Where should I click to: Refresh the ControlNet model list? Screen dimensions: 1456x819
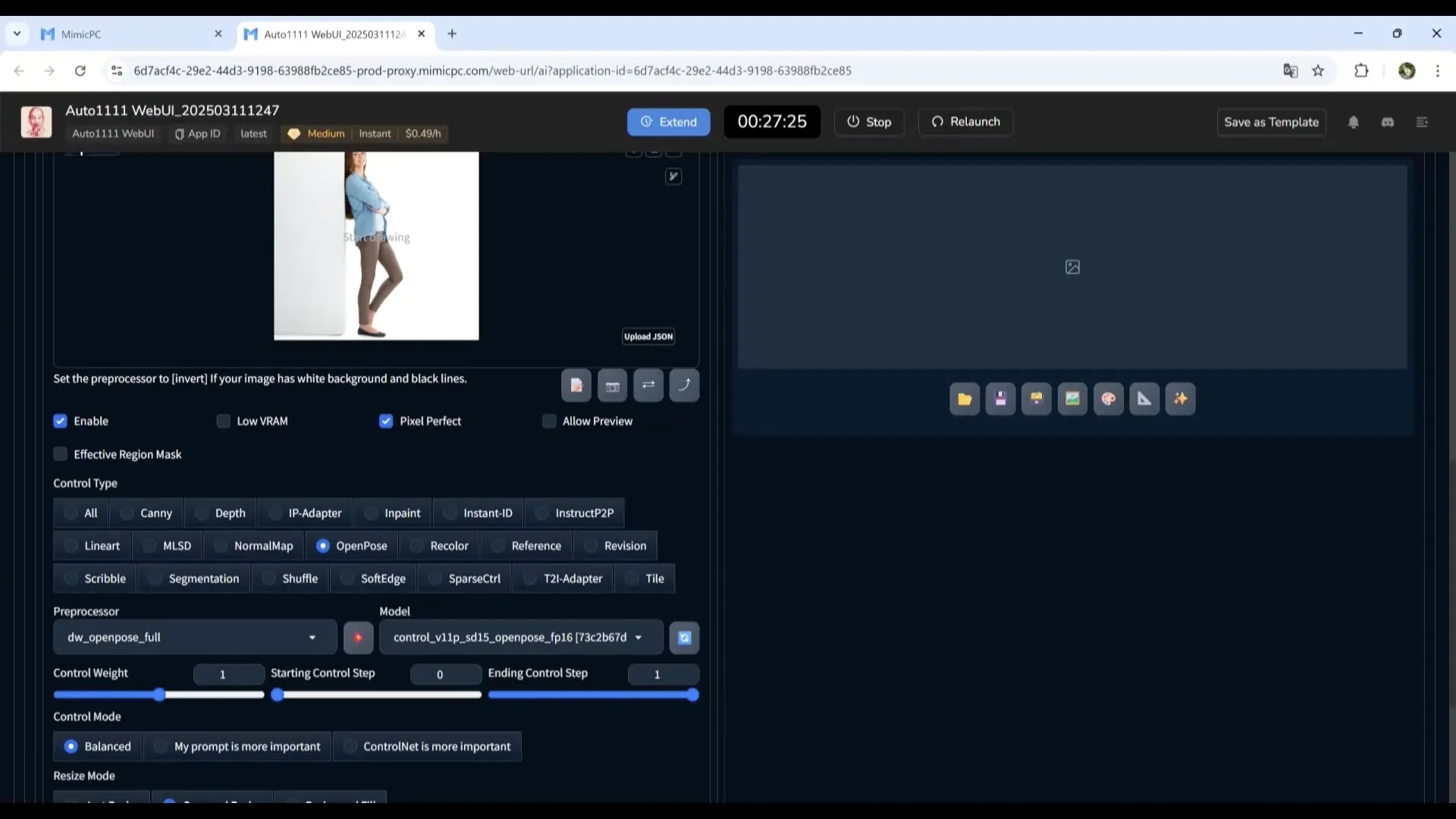pos(684,638)
